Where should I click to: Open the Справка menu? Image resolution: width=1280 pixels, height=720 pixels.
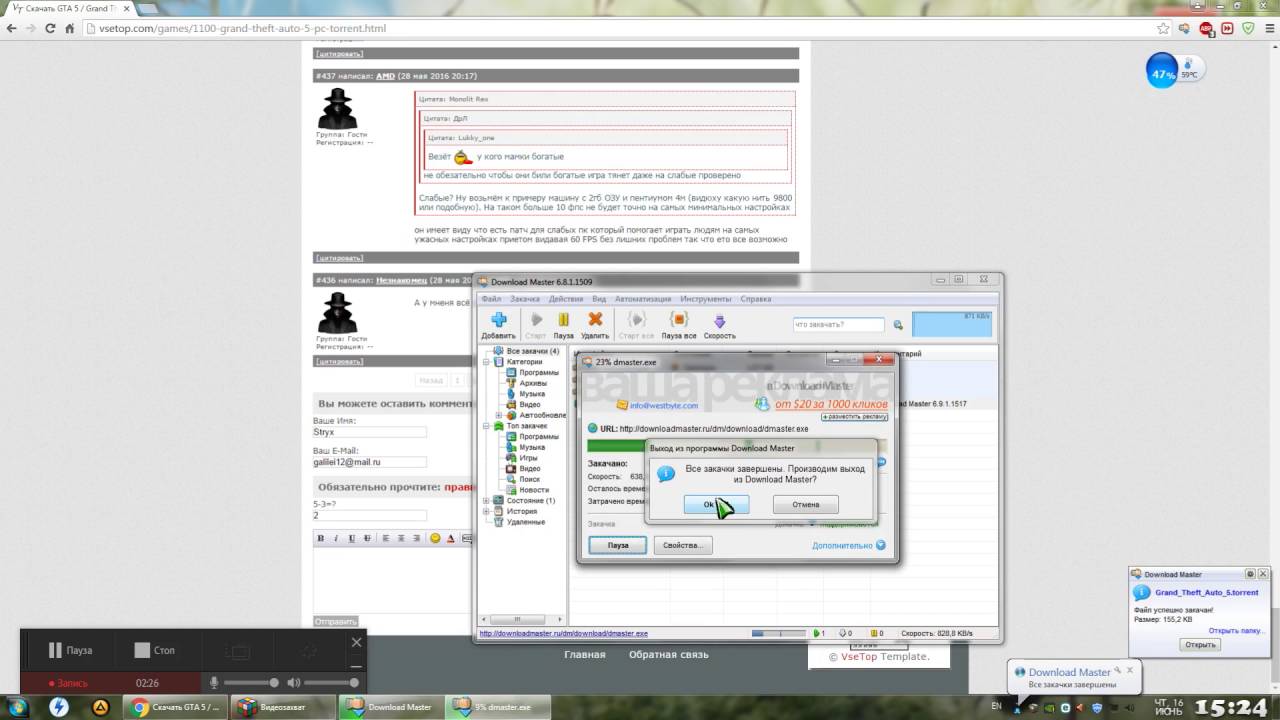tap(756, 299)
